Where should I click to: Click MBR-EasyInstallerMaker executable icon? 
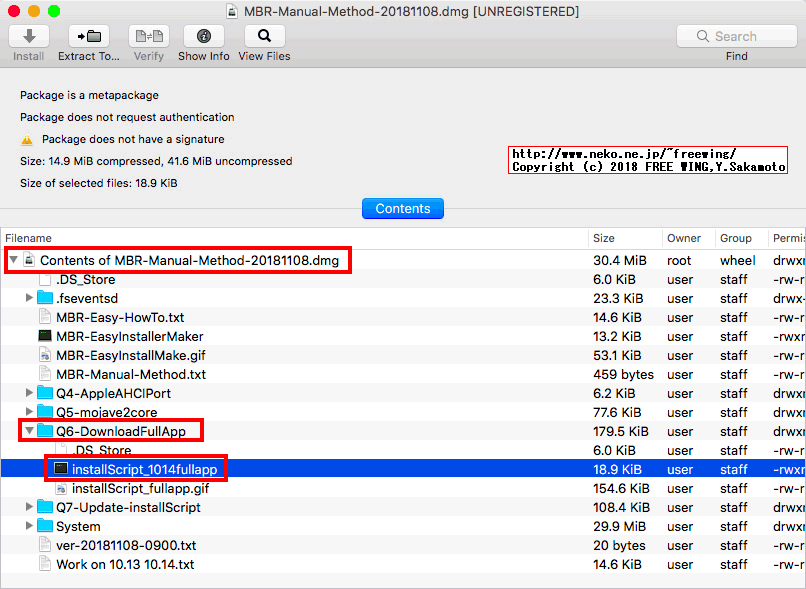click(45, 336)
